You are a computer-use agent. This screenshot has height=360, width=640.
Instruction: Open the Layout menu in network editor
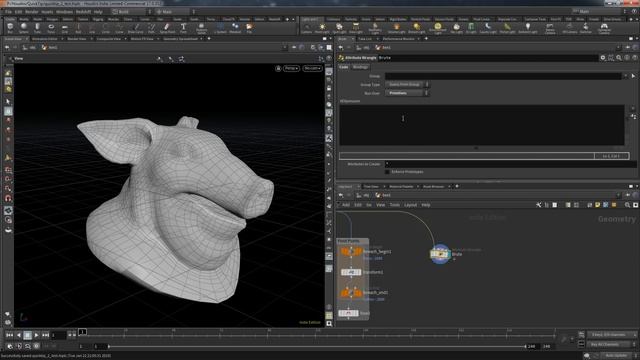(x=410, y=205)
